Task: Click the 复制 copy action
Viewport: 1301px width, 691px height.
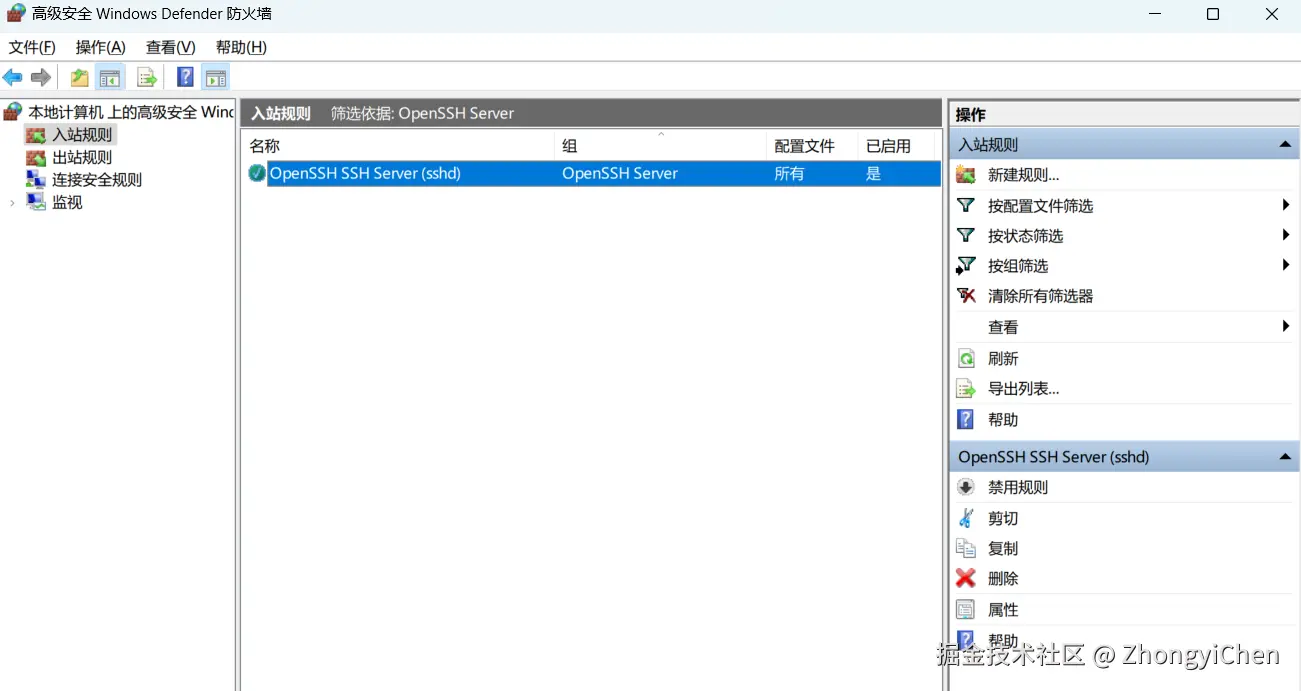Action: click(x=1003, y=548)
